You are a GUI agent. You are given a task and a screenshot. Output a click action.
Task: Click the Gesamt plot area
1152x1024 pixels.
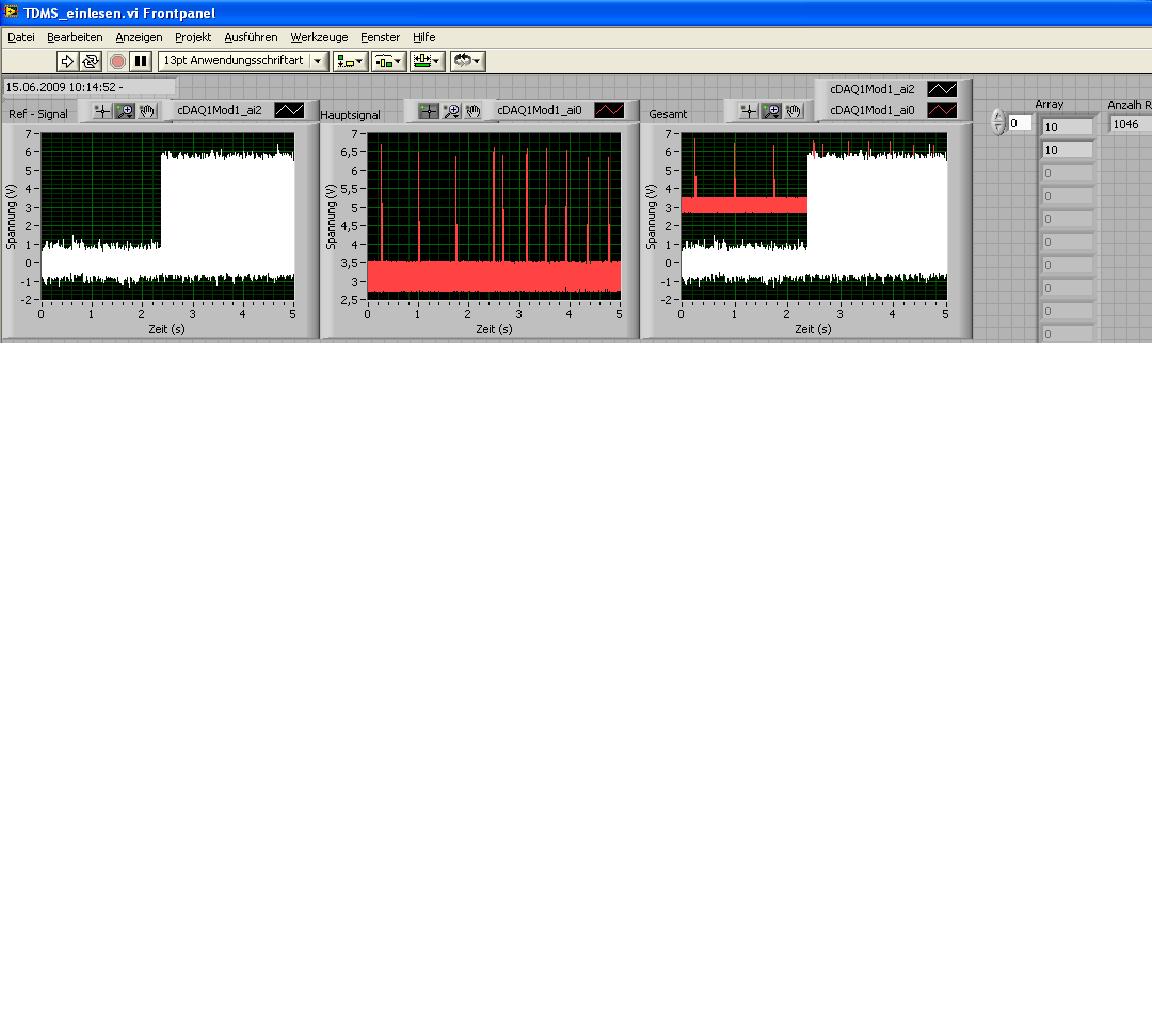tap(813, 216)
